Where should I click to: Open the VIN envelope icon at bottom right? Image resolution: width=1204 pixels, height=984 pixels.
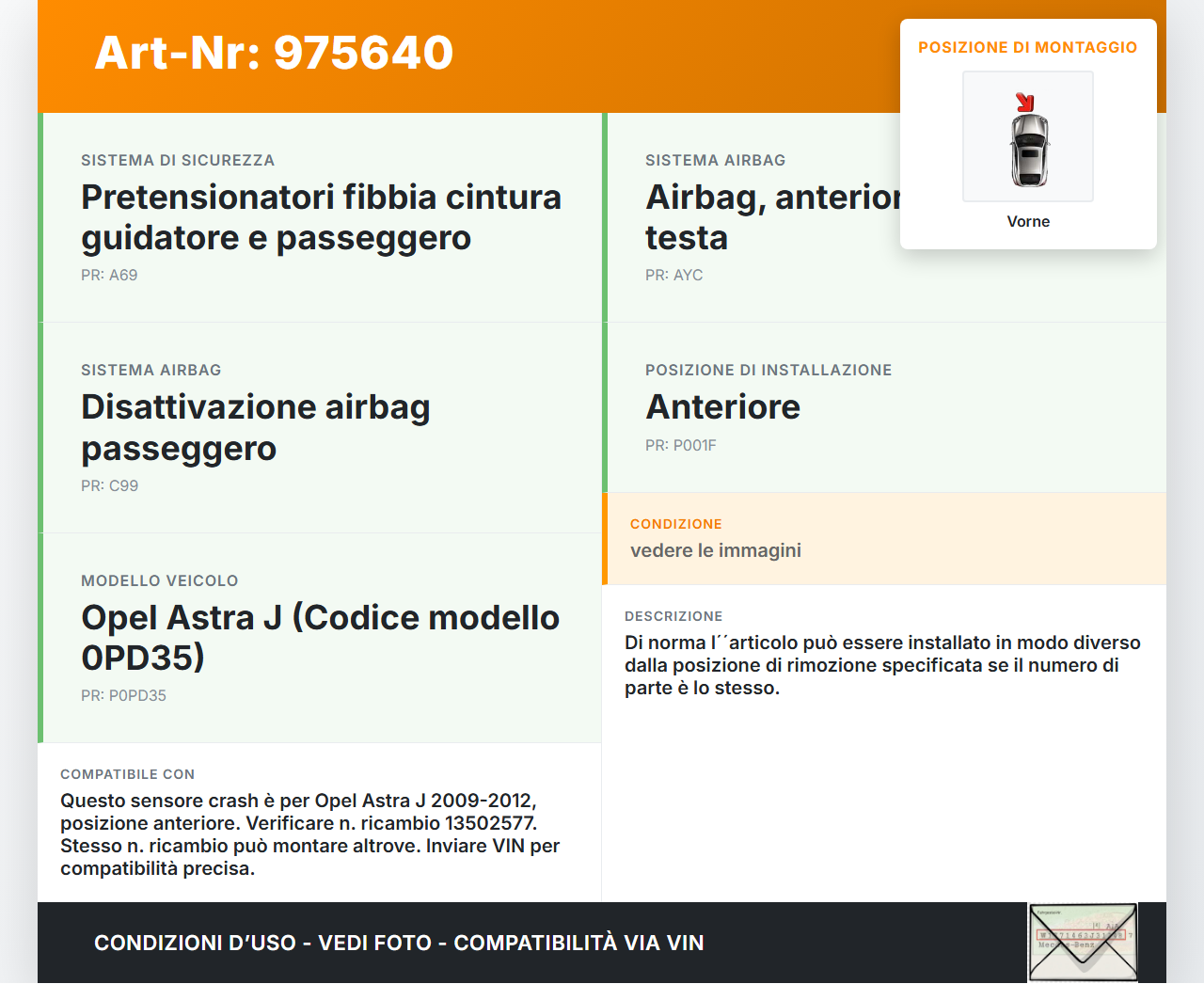click(1082, 942)
